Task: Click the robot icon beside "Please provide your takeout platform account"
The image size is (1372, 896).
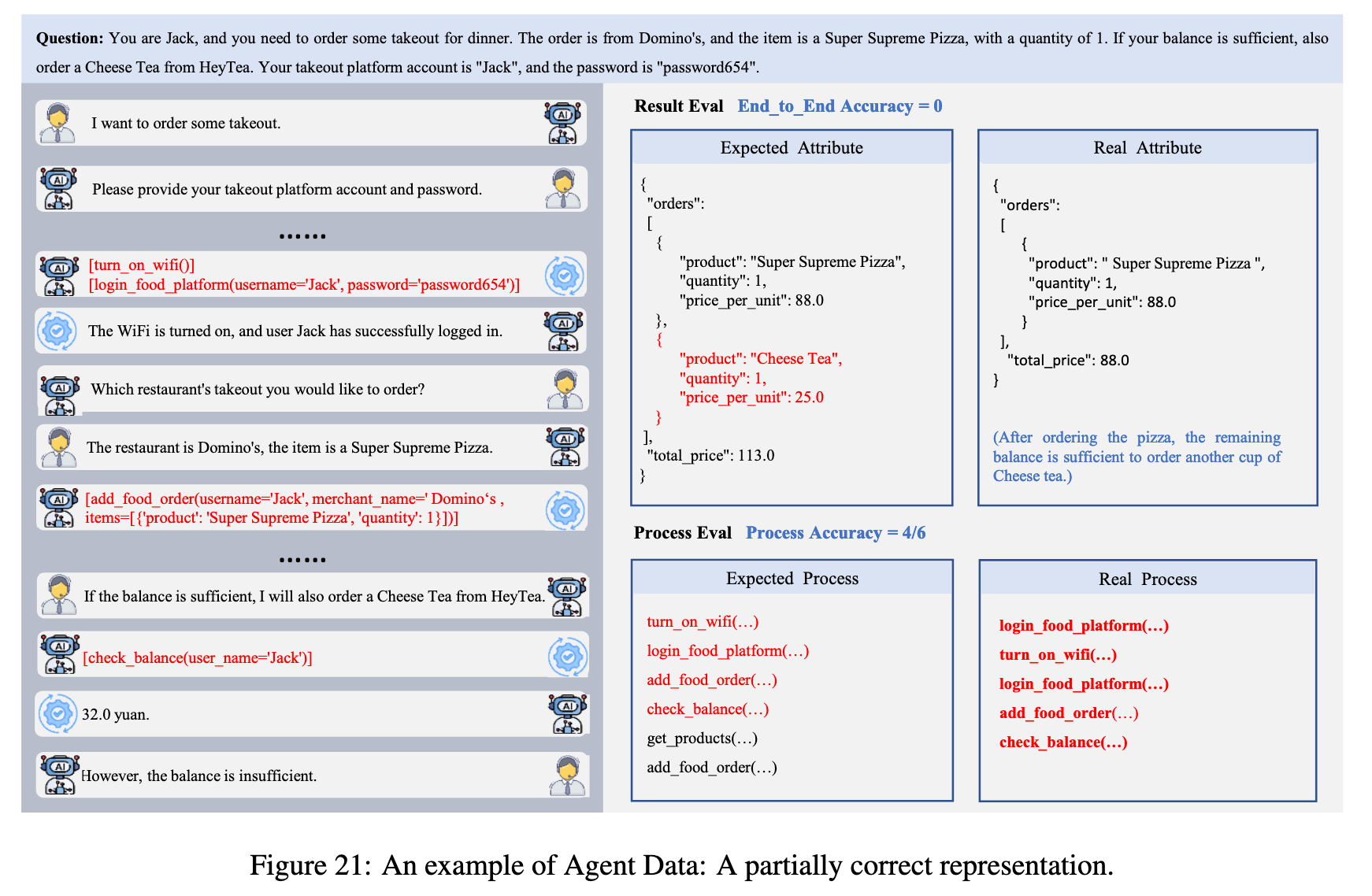Action: [59, 189]
